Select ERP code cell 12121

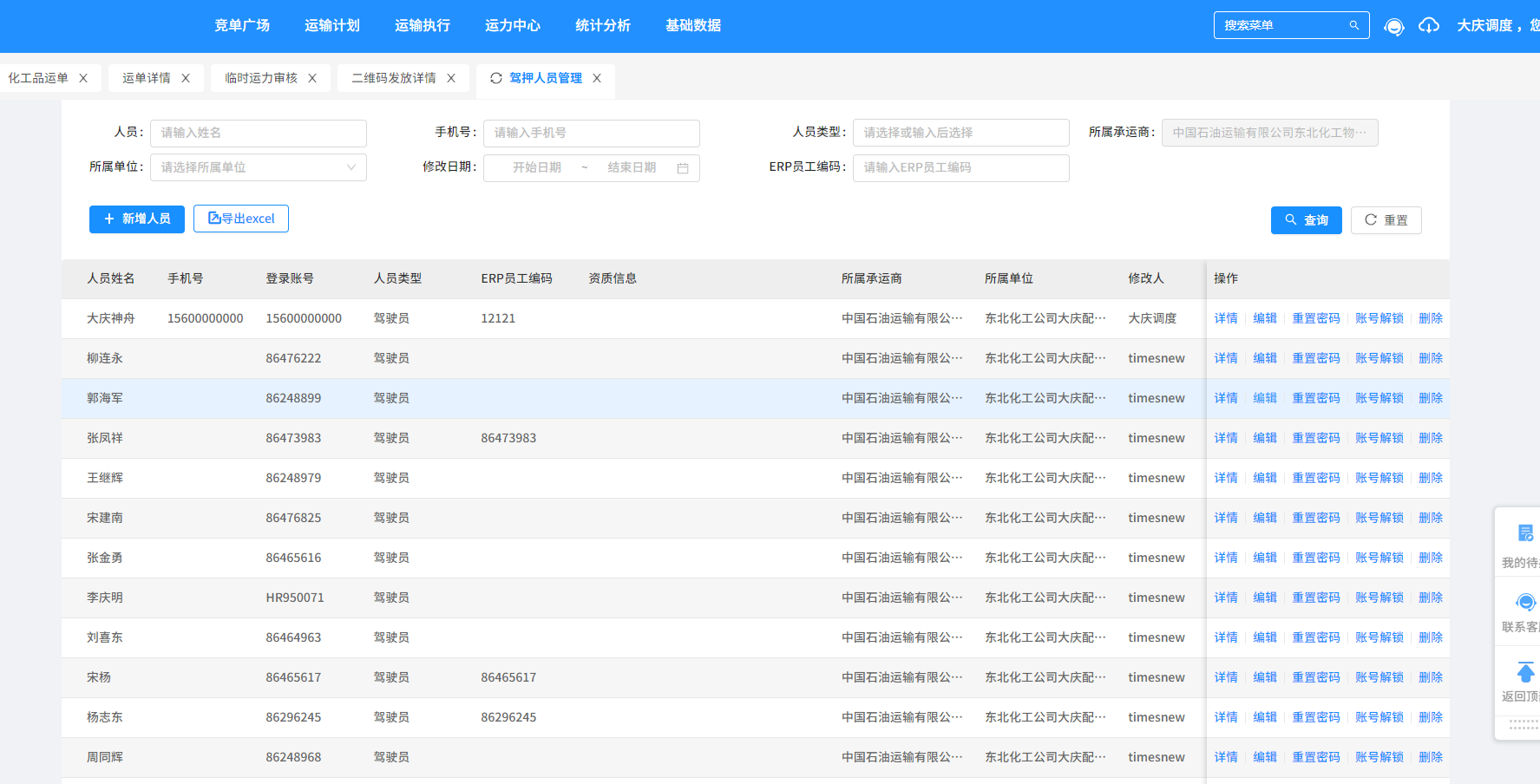pyautogui.click(x=498, y=318)
